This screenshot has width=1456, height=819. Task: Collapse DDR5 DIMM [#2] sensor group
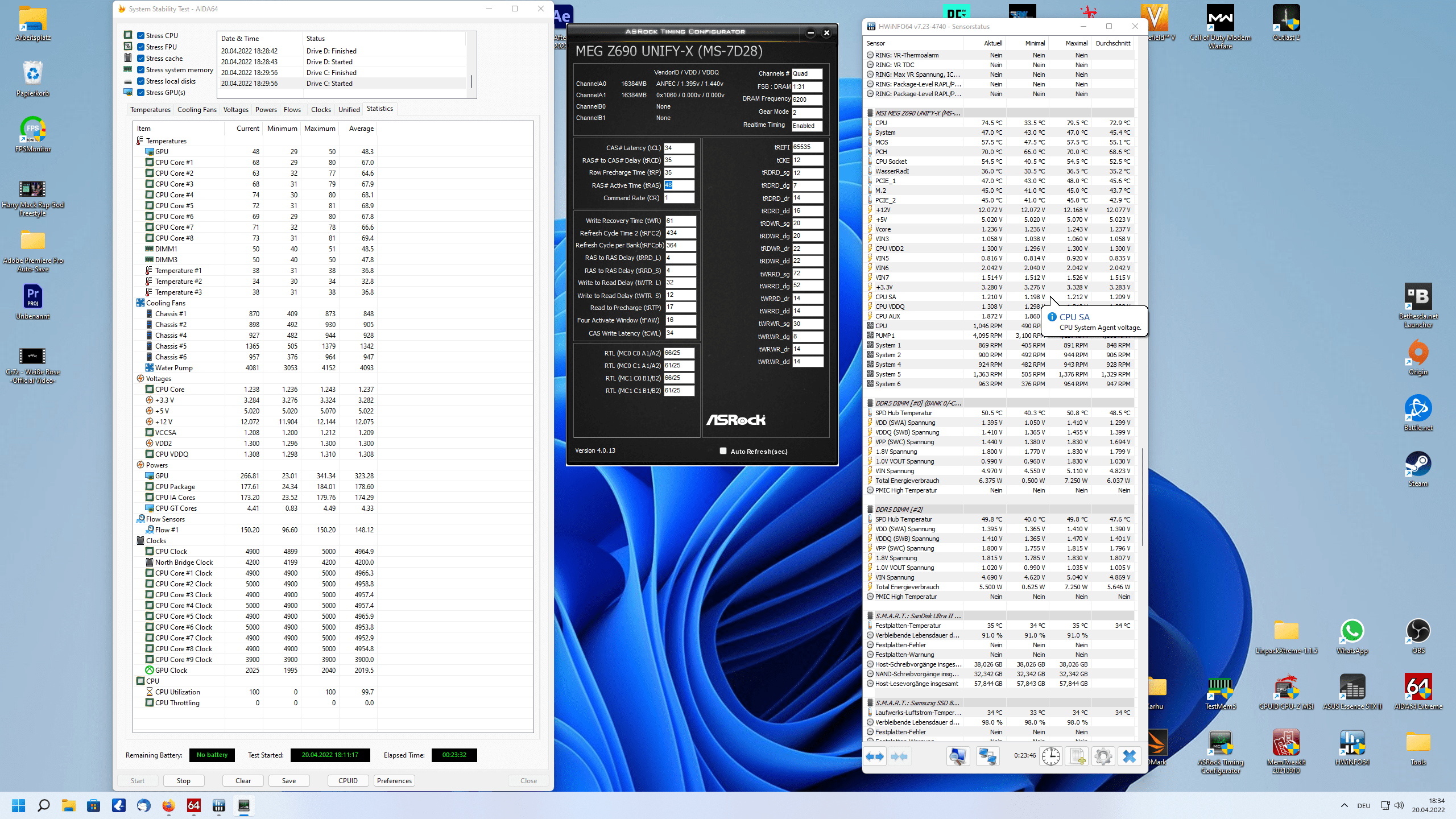point(870,510)
